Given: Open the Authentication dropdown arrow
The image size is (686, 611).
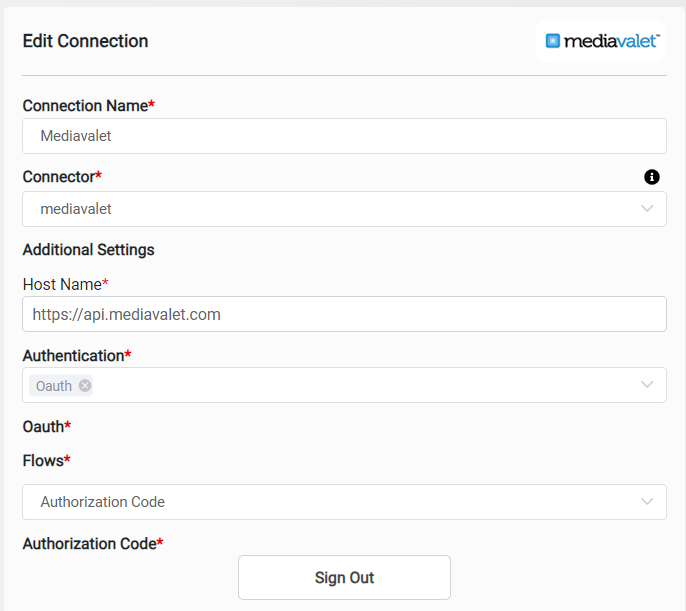Looking at the screenshot, I should pos(647,385).
